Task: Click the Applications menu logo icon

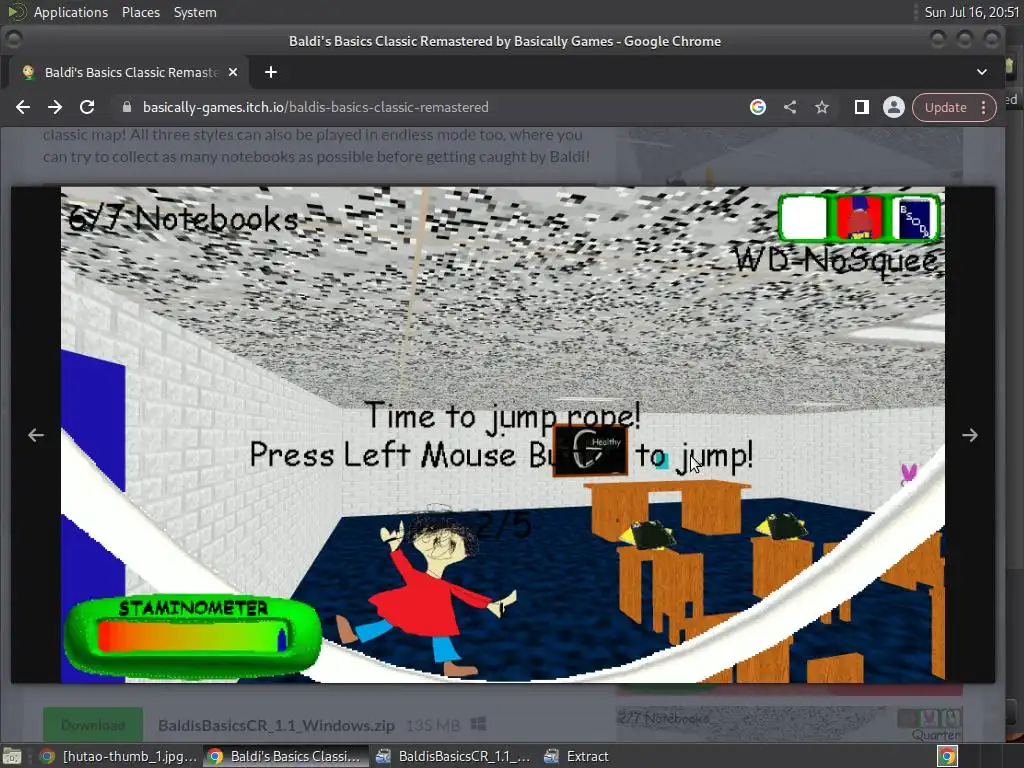Action: [17, 12]
